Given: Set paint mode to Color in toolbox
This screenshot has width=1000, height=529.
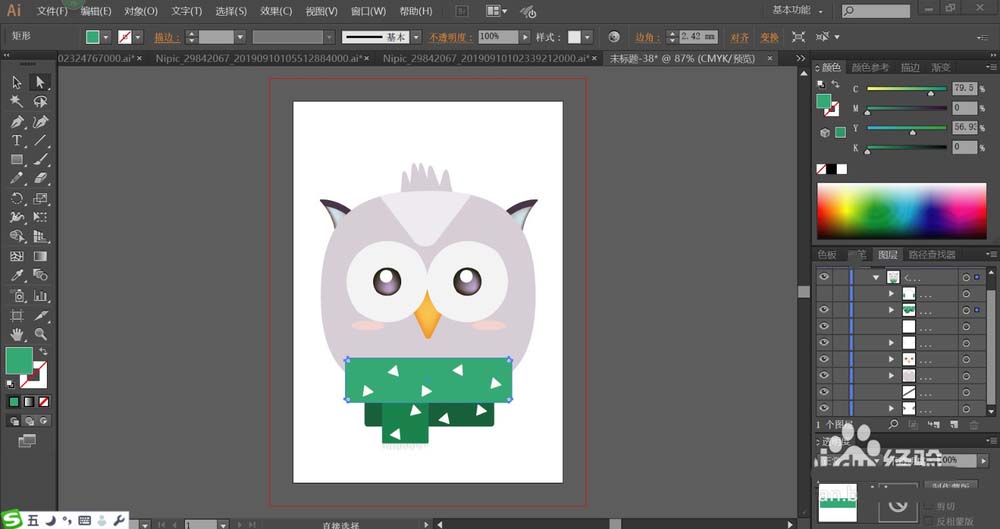Looking at the screenshot, I should coord(14,402).
